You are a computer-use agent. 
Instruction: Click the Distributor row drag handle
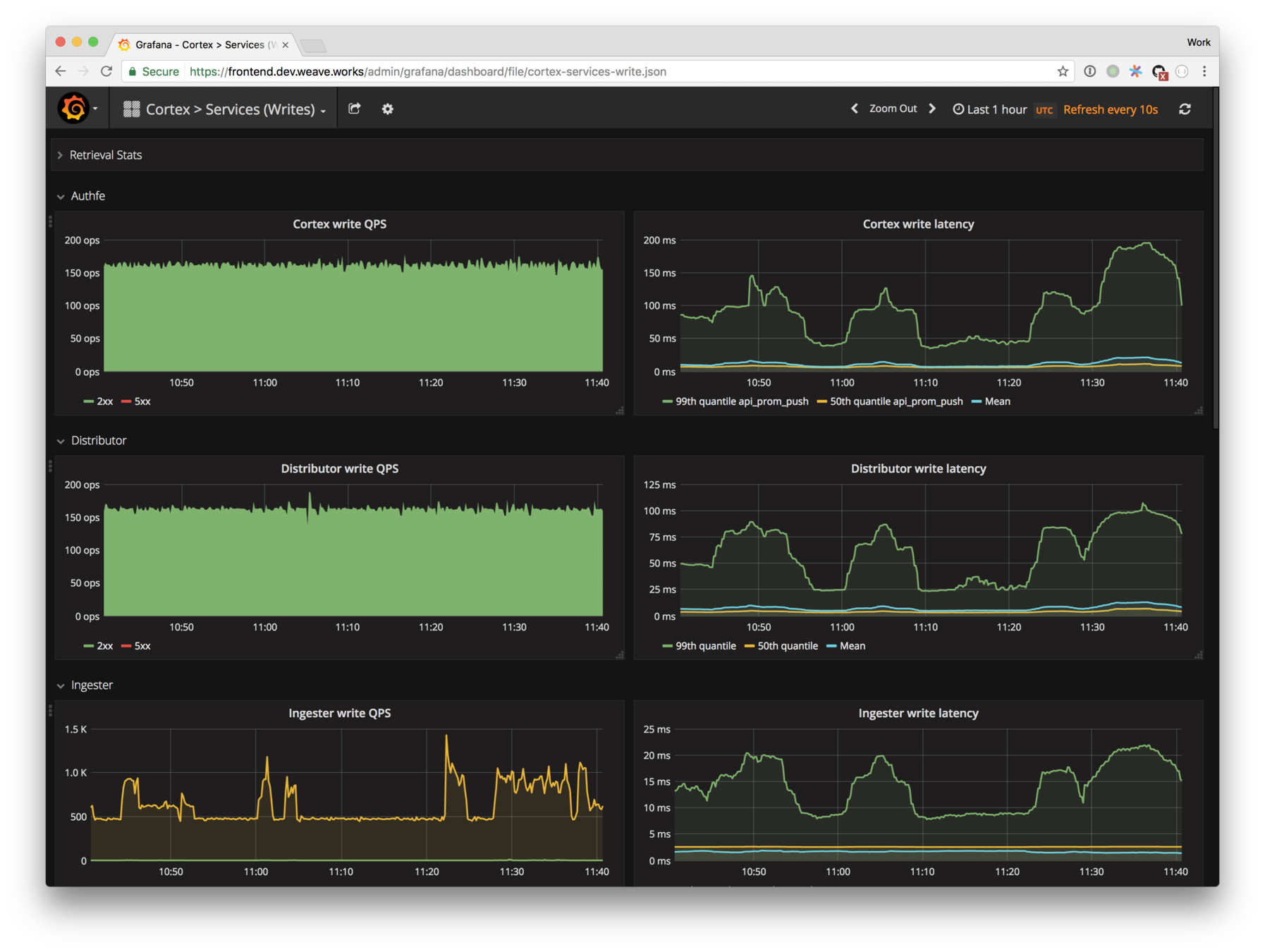point(50,466)
